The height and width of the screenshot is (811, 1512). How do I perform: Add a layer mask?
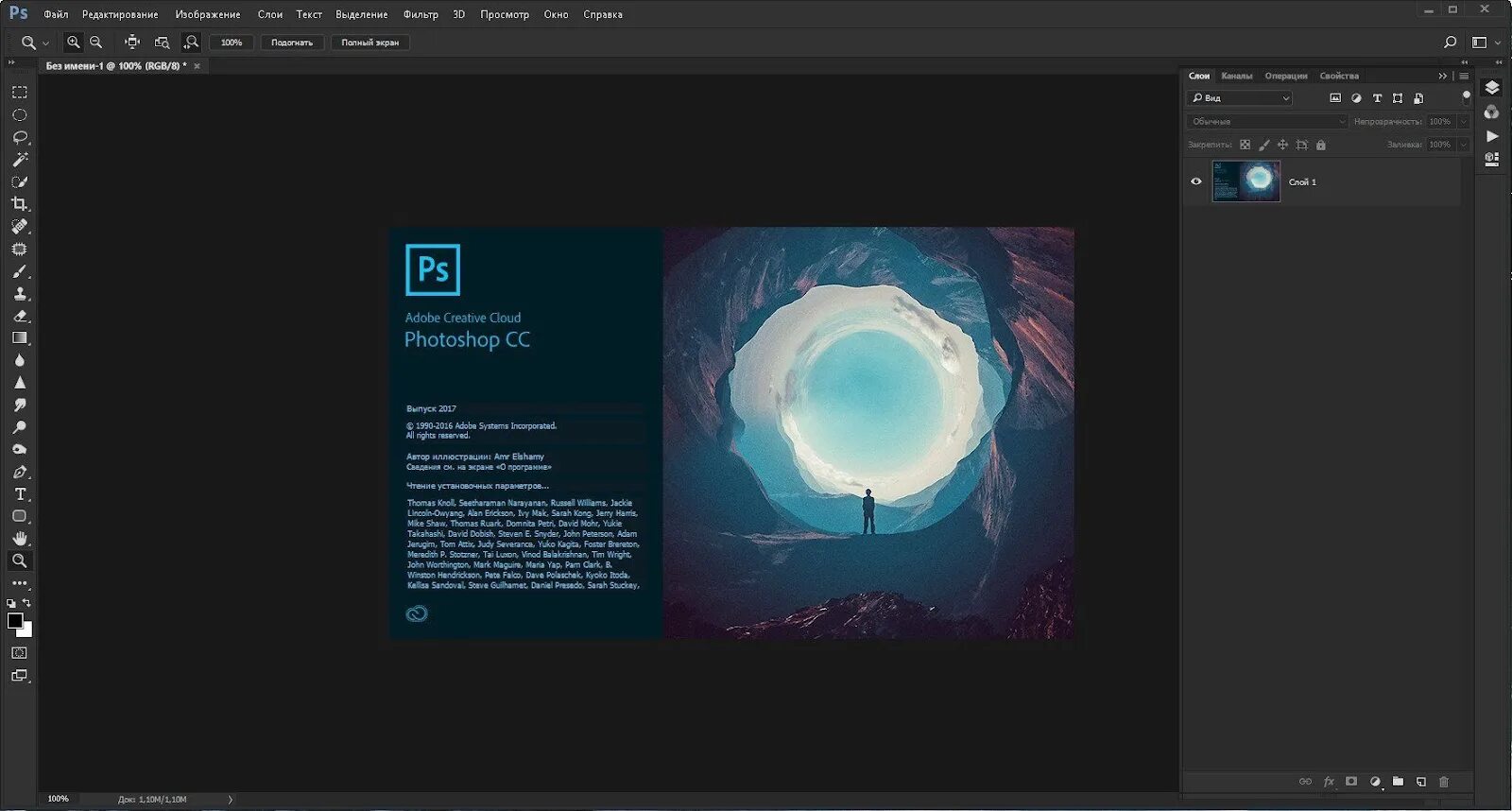tap(1351, 782)
